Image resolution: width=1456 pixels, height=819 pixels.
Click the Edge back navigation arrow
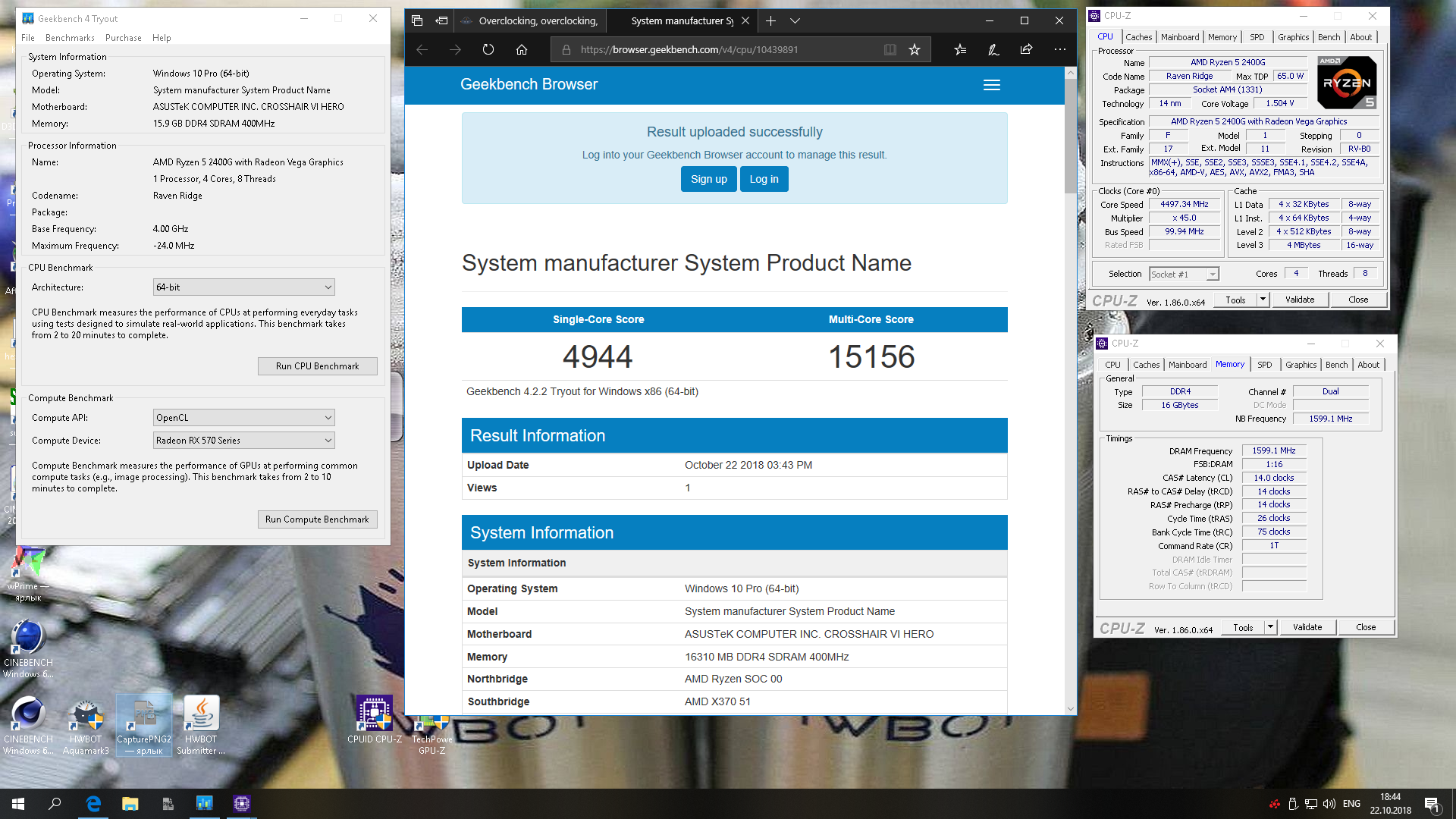point(422,50)
